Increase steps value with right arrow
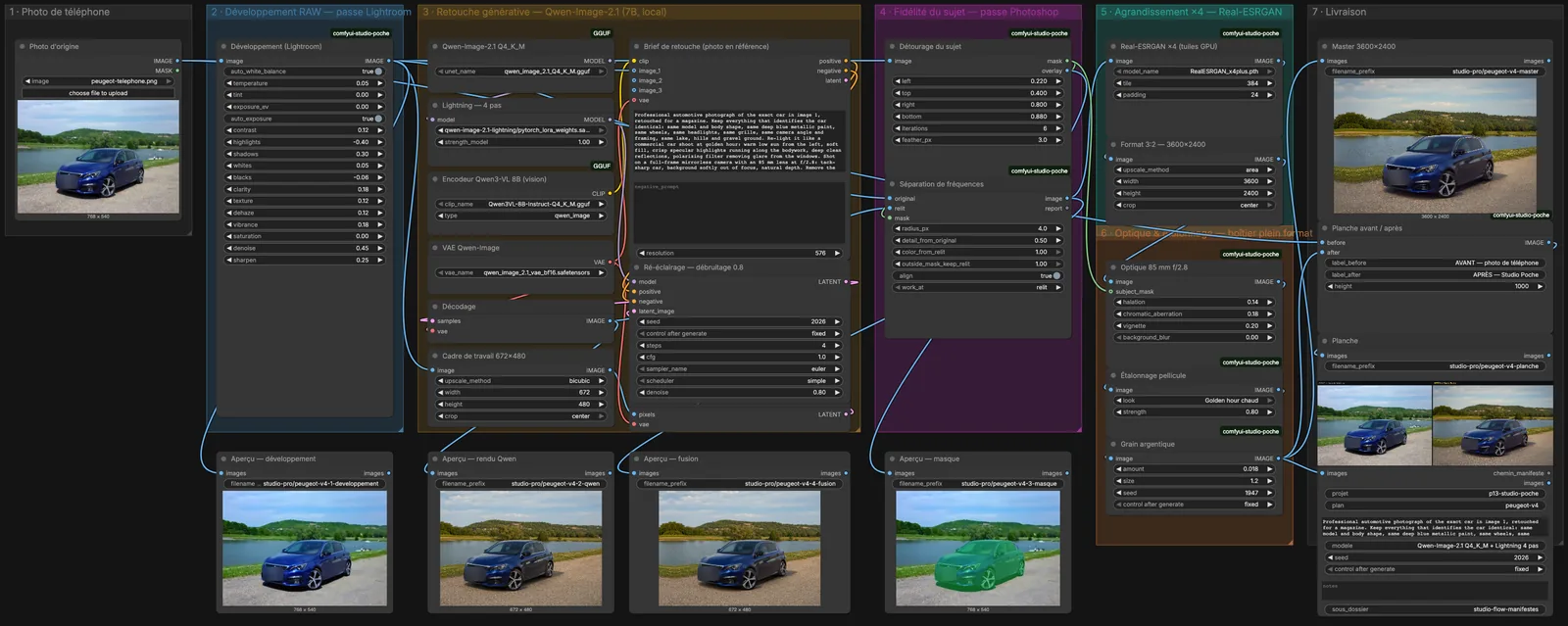This screenshot has height=626, width=1568. (837, 346)
